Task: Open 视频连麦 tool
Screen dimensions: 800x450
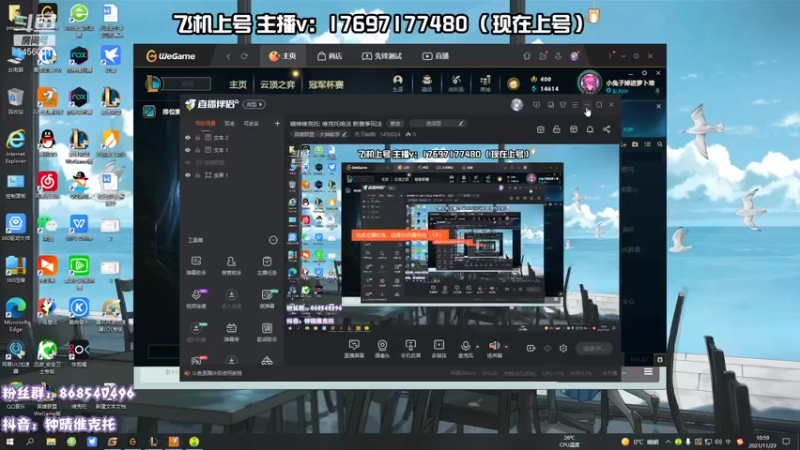Action: 196,298
